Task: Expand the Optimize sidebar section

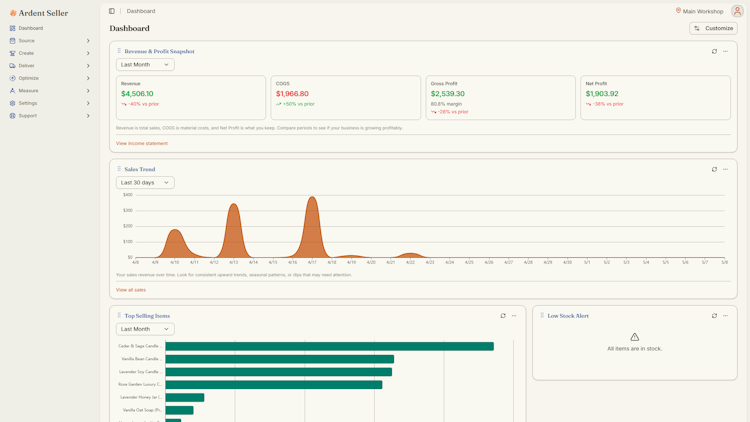Action: (x=49, y=78)
